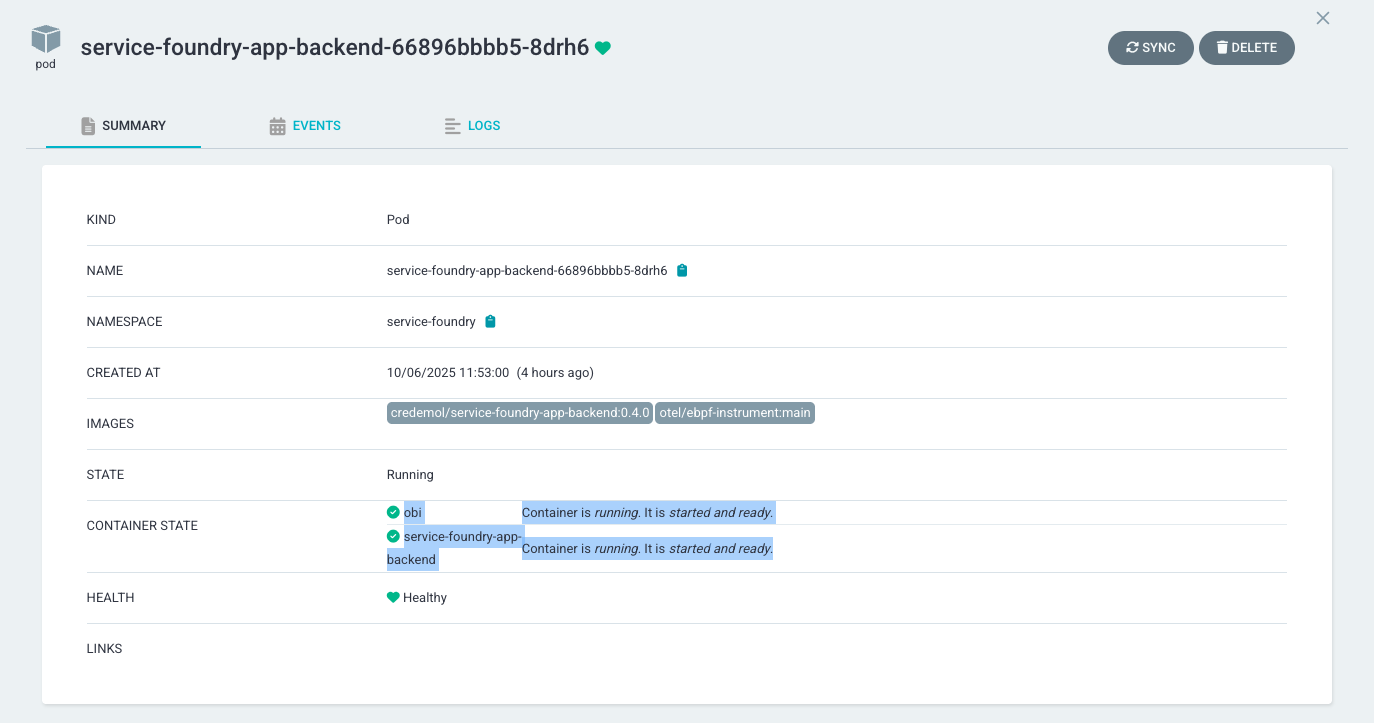Click the green heart beside the pod title

point(603,48)
